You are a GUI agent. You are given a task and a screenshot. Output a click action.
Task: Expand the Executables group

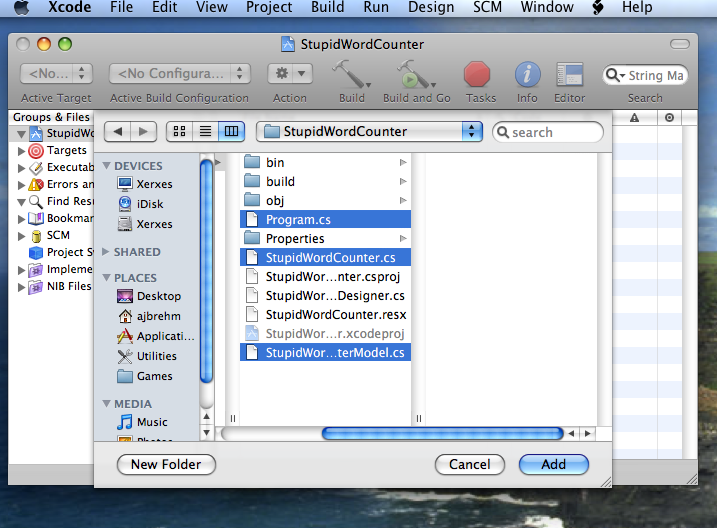(x=21, y=168)
